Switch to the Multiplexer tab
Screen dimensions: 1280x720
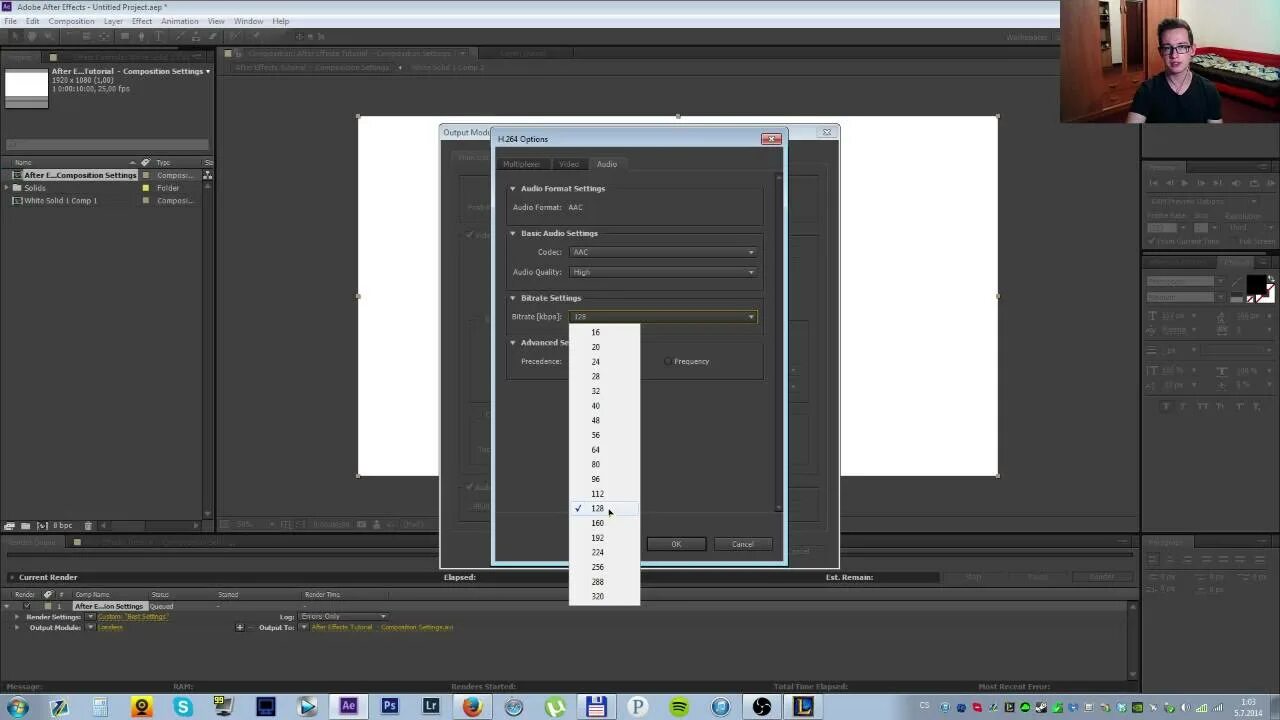pos(521,164)
